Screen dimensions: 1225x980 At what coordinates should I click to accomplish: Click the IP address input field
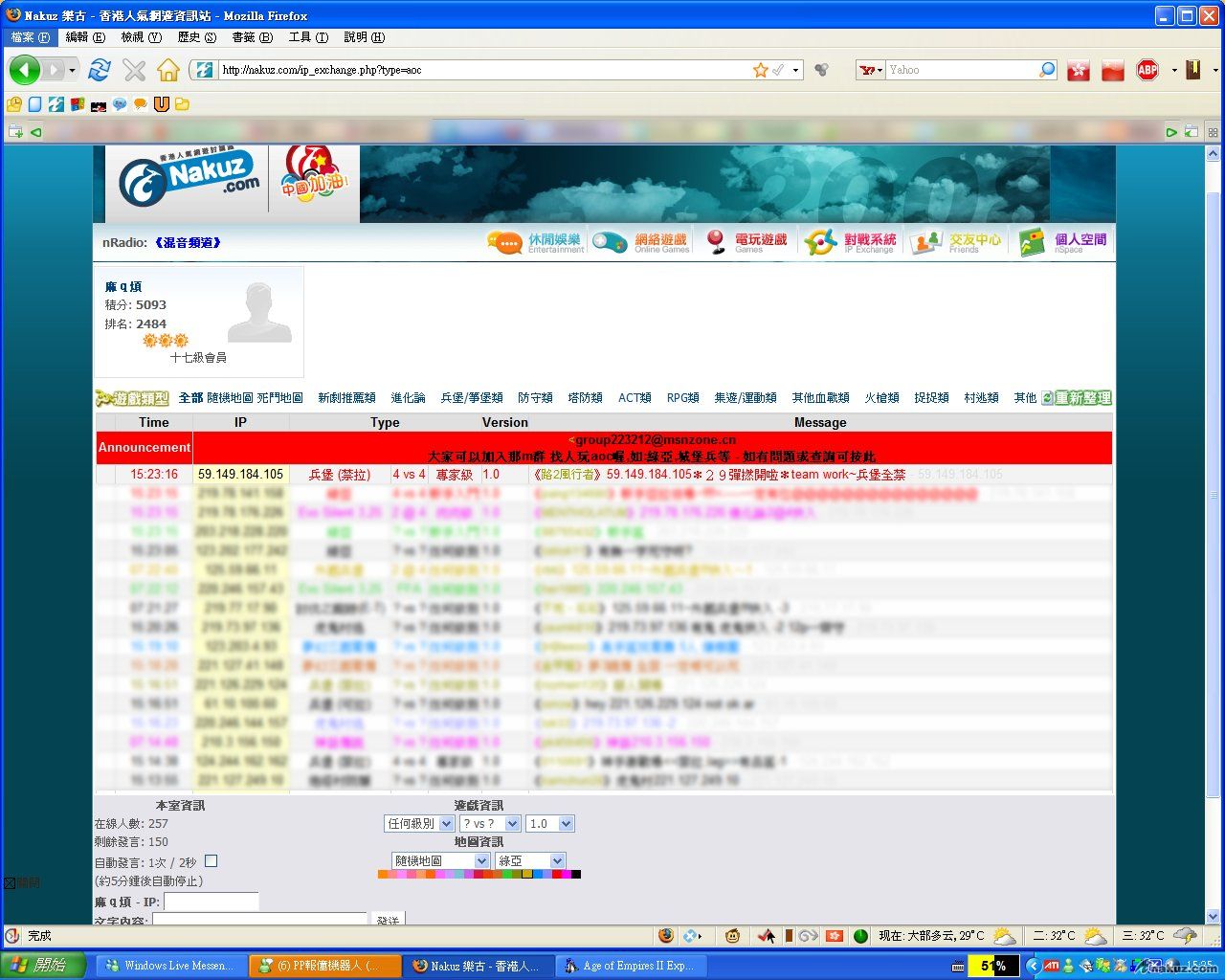click(x=211, y=902)
